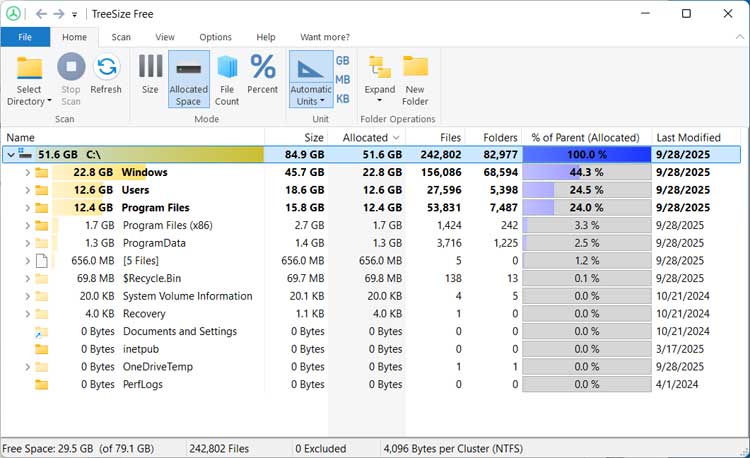Sort by % of Parent (Allocated) column

click(586, 138)
